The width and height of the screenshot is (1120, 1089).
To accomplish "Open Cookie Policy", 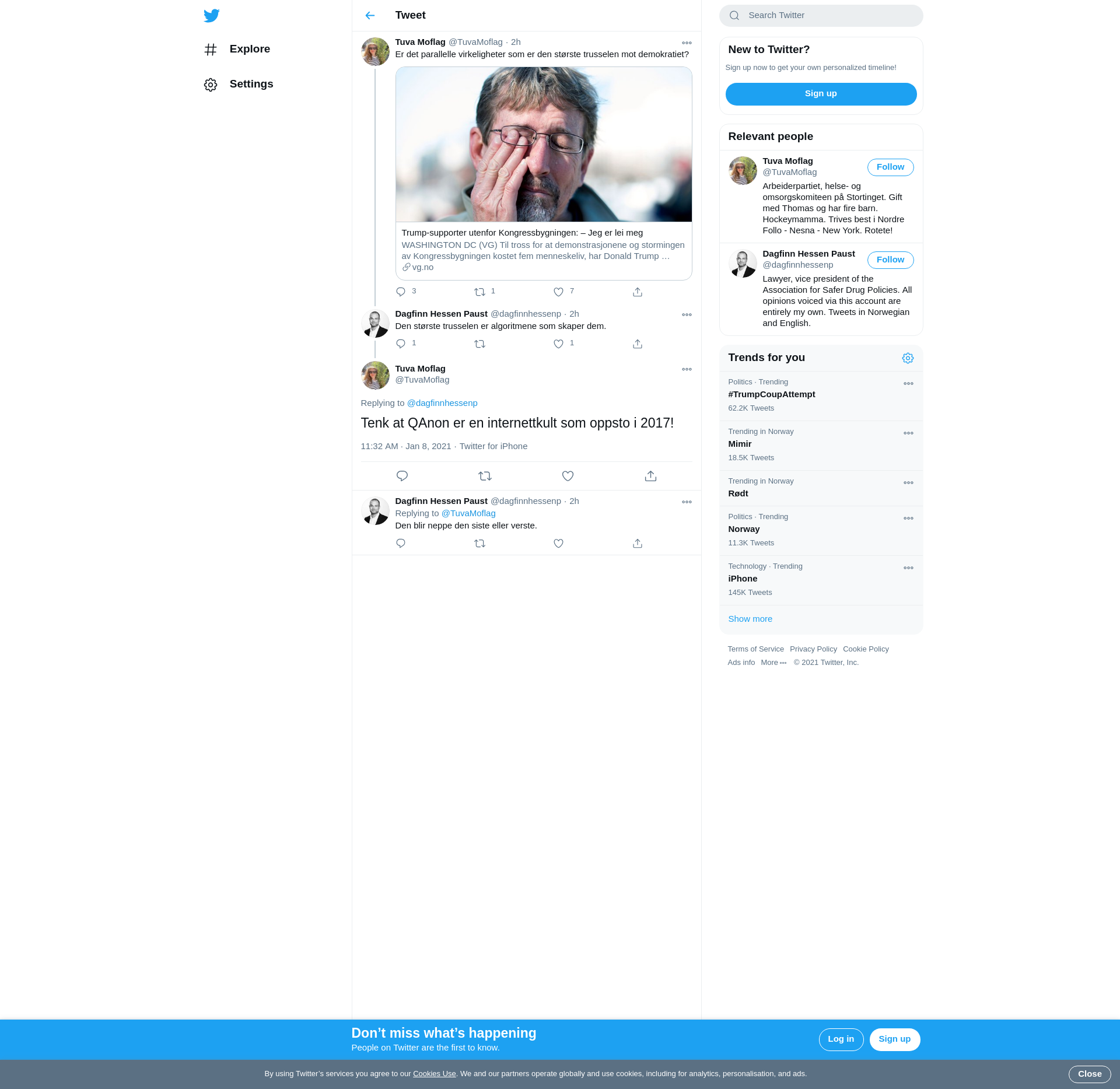I will coord(866,649).
